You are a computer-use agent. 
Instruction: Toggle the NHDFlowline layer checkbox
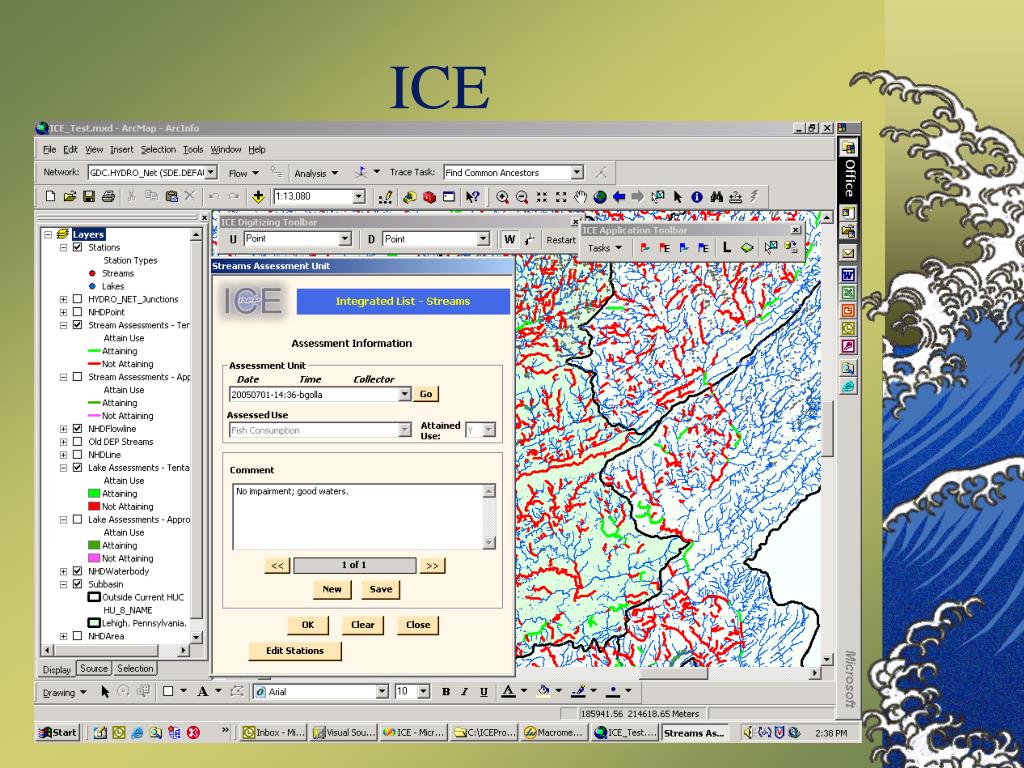click(x=77, y=429)
